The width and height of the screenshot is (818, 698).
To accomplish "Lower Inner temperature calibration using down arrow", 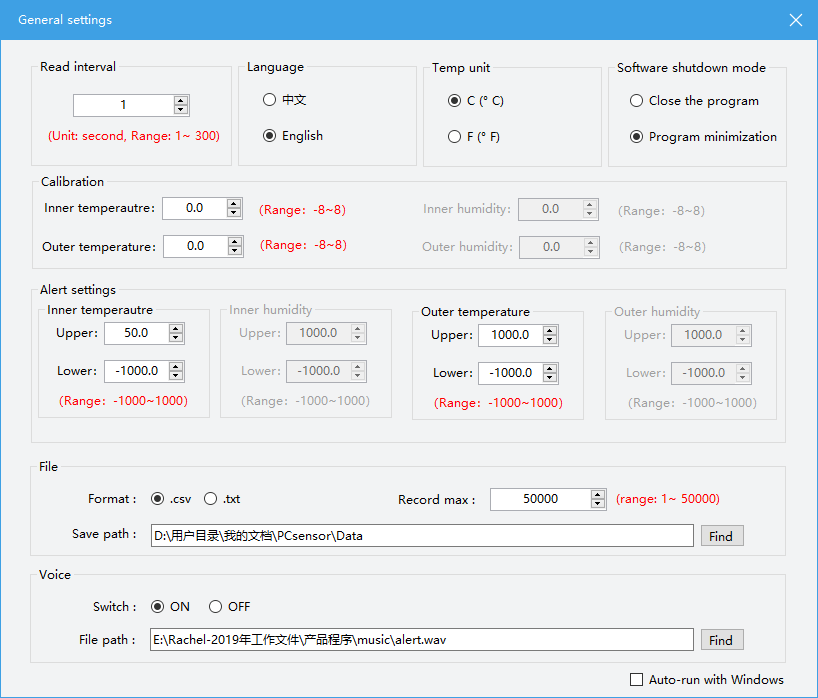I will click(234, 213).
